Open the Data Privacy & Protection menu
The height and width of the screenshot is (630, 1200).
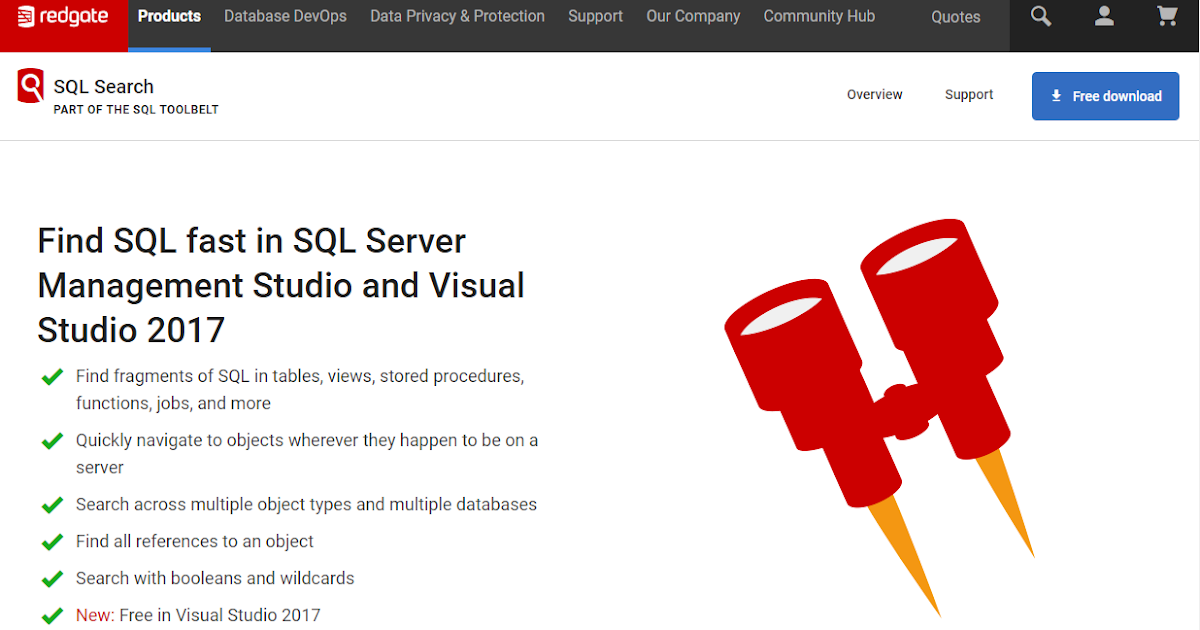457,16
